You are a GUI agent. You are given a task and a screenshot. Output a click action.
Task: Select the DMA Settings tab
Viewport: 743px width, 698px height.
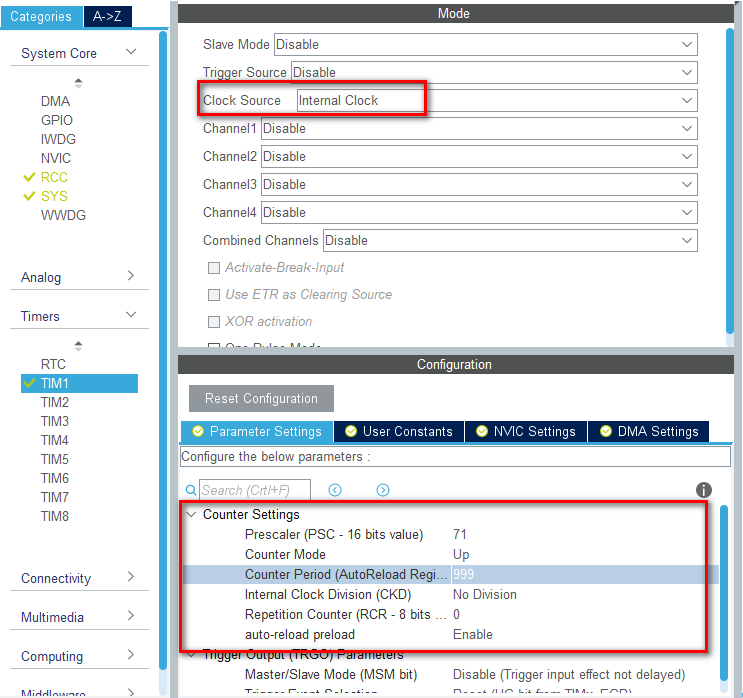(x=649, y=431)
